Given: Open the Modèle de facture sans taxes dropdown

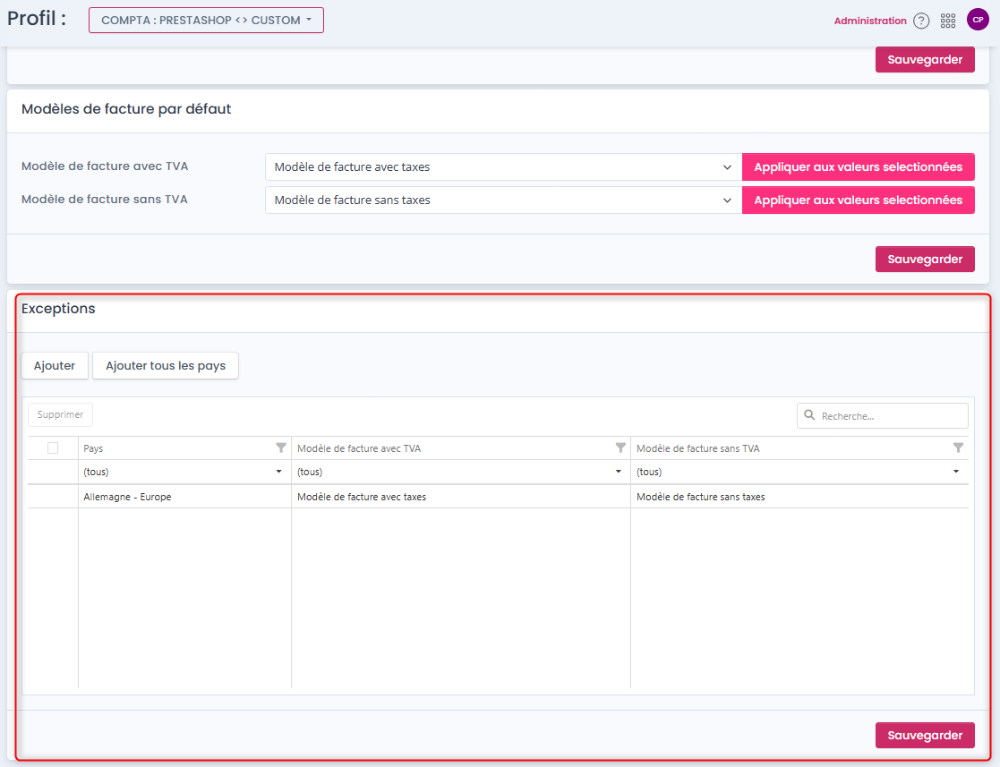Looking at the screenshot, I should [x=503, y=200].
